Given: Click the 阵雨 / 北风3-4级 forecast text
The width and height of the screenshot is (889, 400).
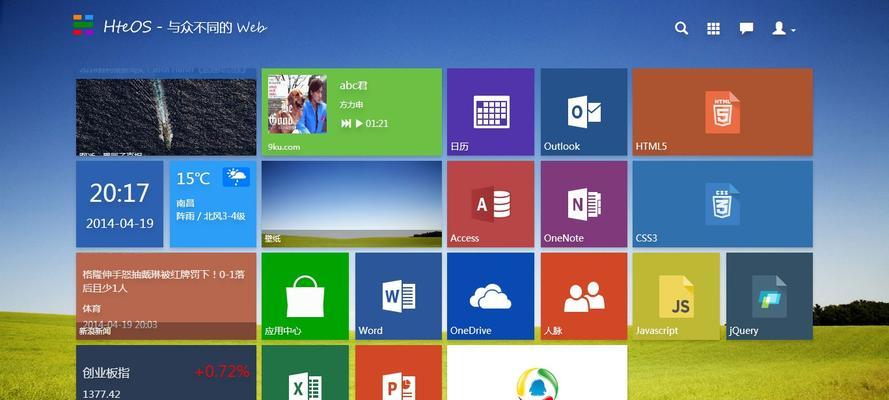Looking at the screenshot, I should (210, 216).
